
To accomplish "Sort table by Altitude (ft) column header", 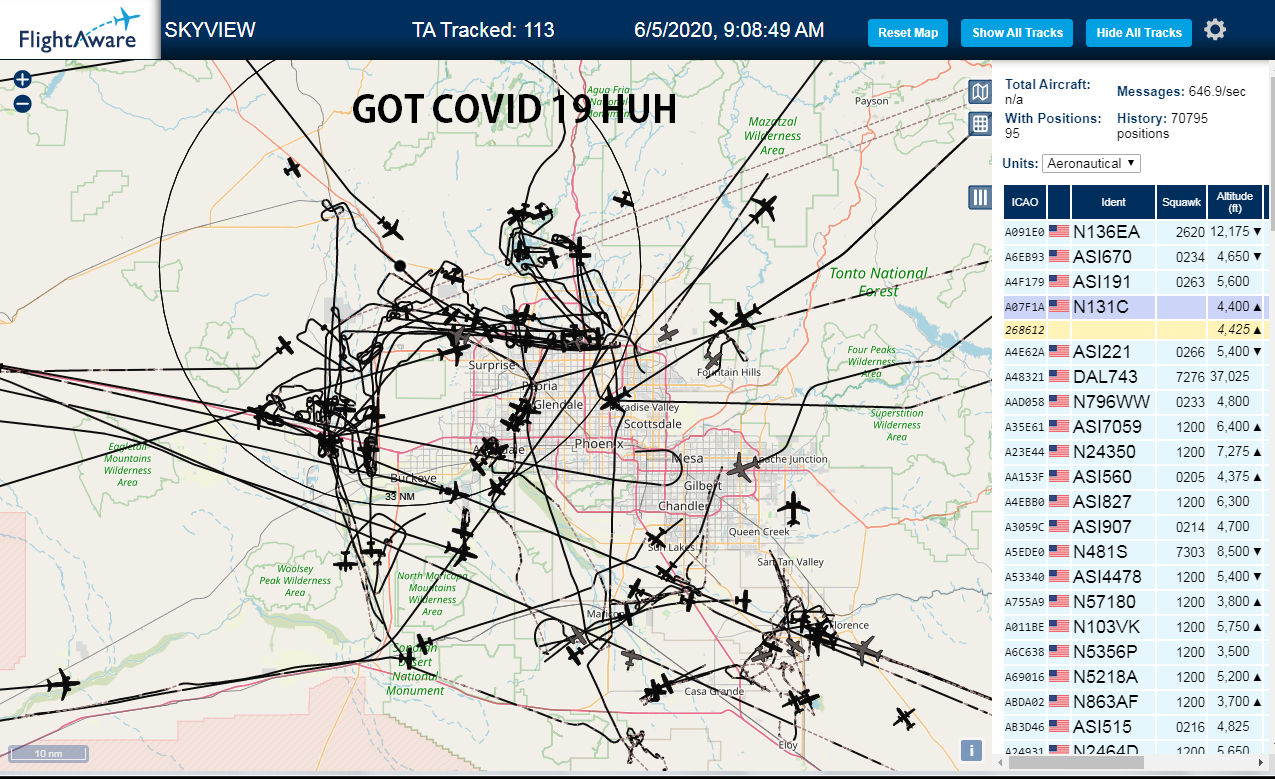I will (x=1235, y=202).
